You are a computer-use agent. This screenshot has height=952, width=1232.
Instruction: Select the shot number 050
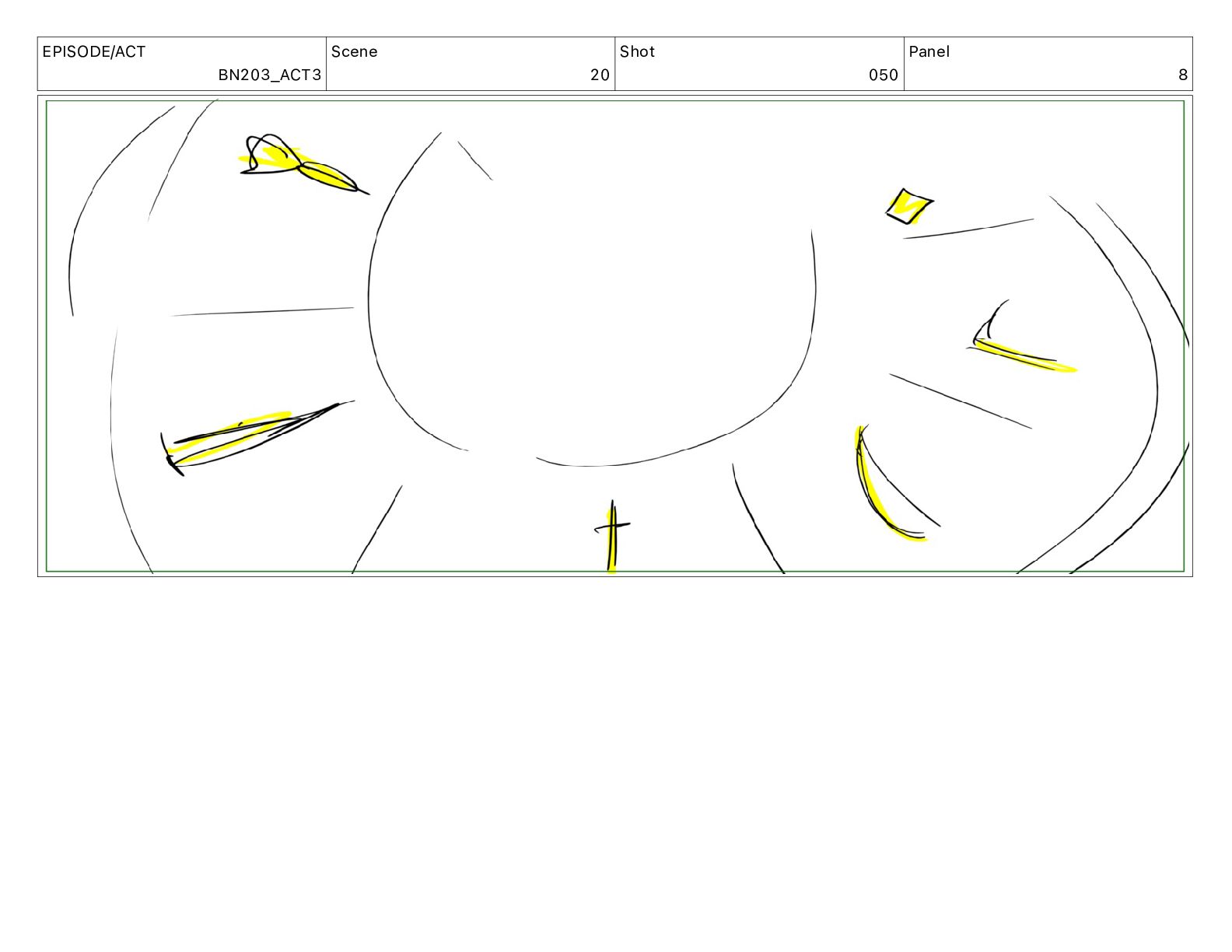pyautogui.click(x=884, y=75)
